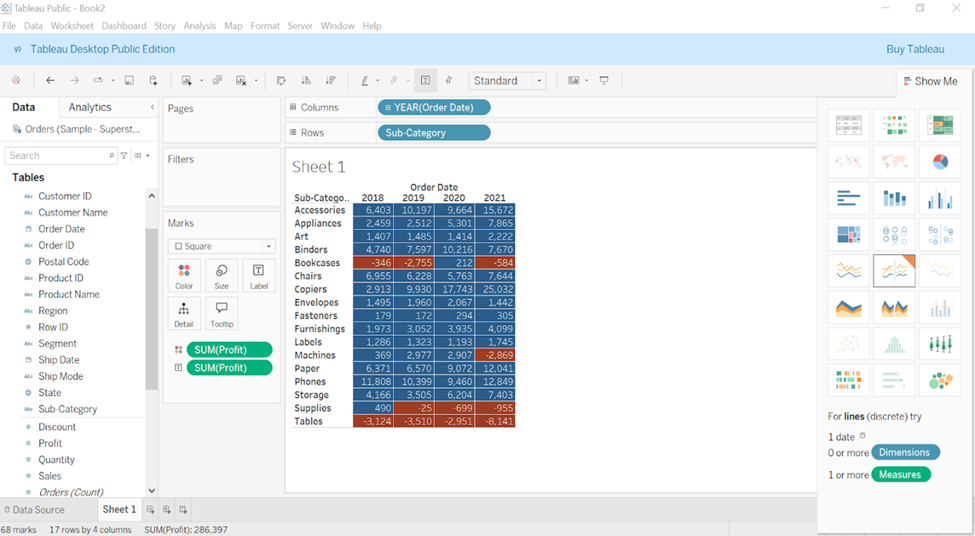Open the Color mark card

click(x=184, y=276)
